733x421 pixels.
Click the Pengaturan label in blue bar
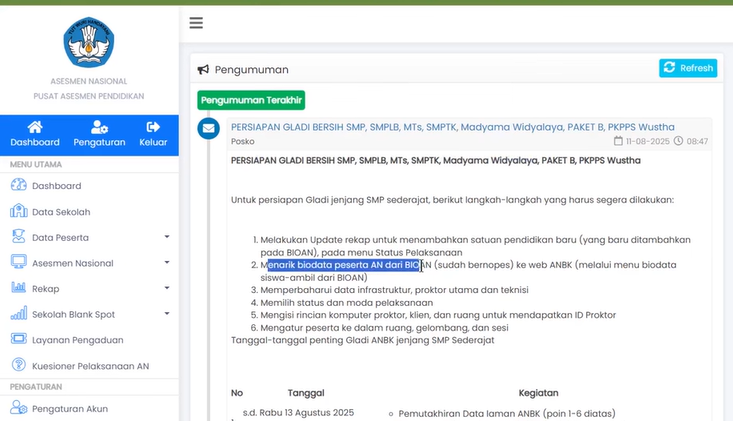(99, 142)
